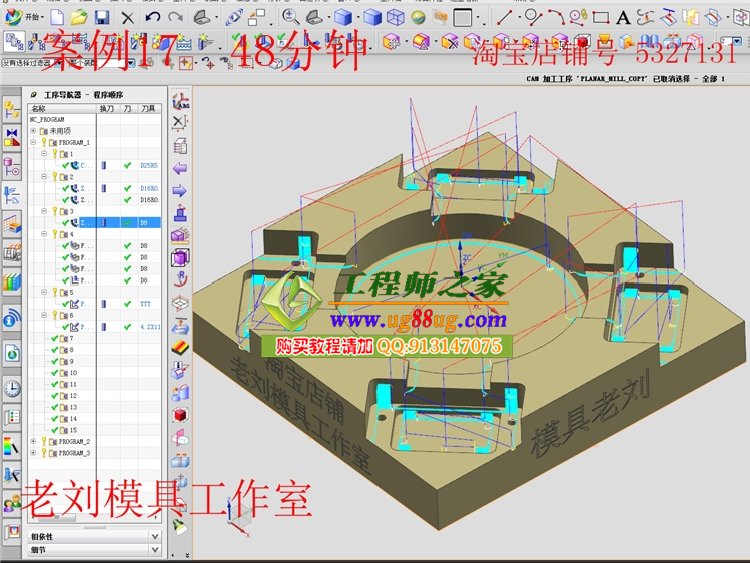Select folder 15 in program tree
Image resolution: width=750 pixels, height=563 pixels.
[x=72, y=430]
